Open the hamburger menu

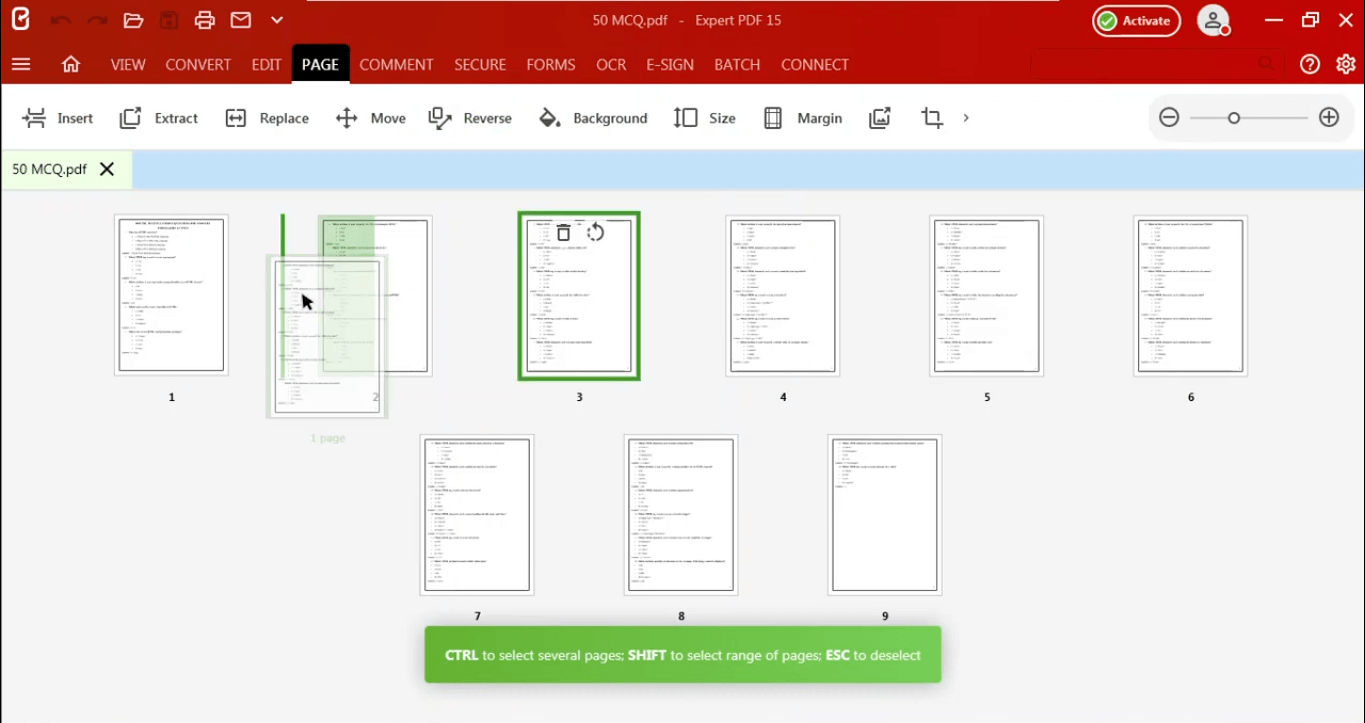pyautogui.click(x=21, y=64)
